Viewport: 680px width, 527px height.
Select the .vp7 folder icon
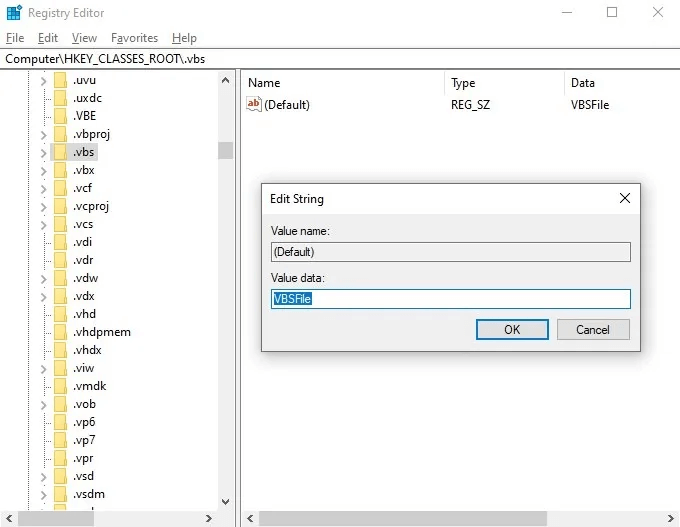click(x=60, y=440)
